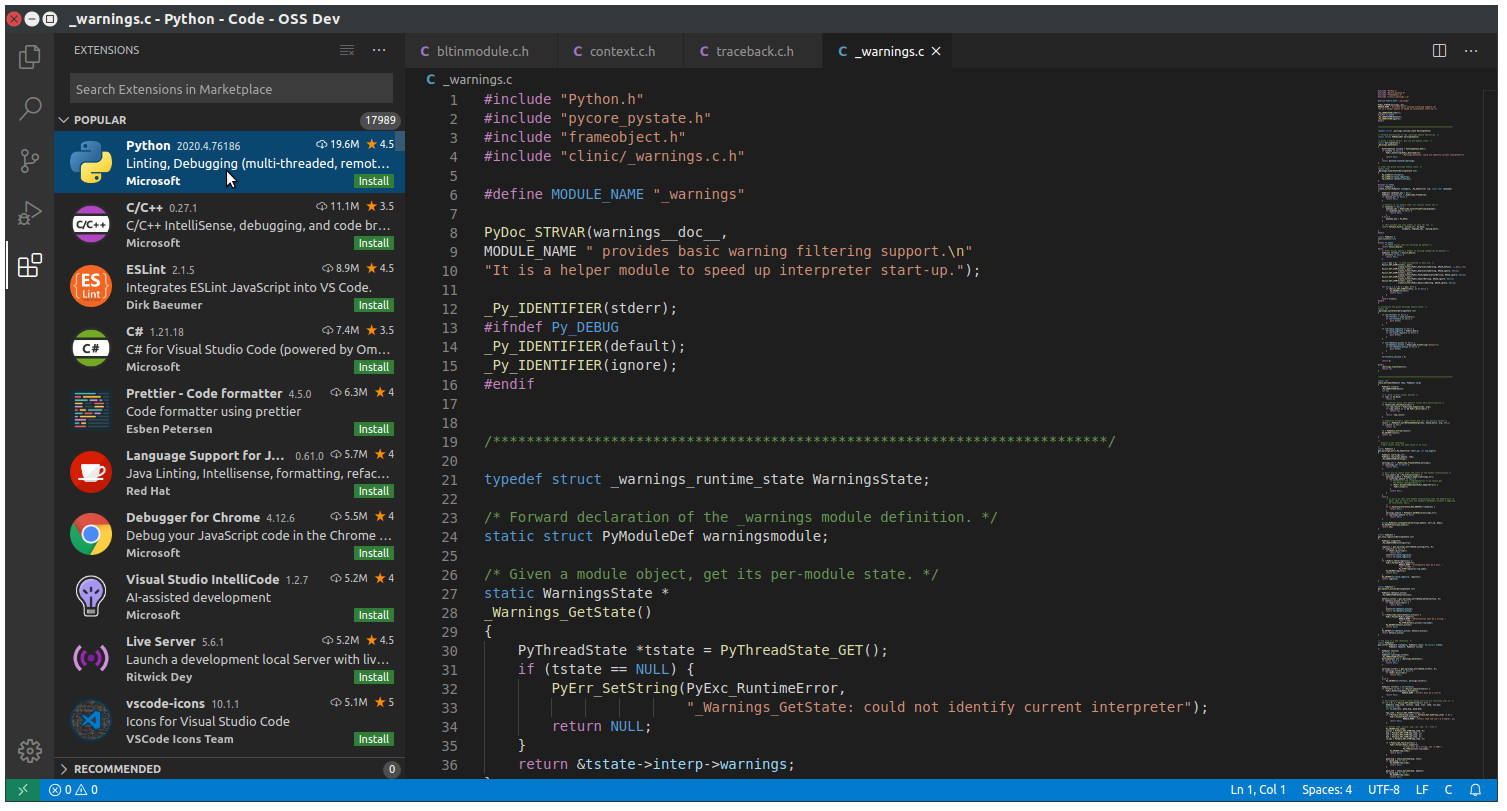
Task: Select the IntelliCode lightbulb icon
Action: point(91,596)
